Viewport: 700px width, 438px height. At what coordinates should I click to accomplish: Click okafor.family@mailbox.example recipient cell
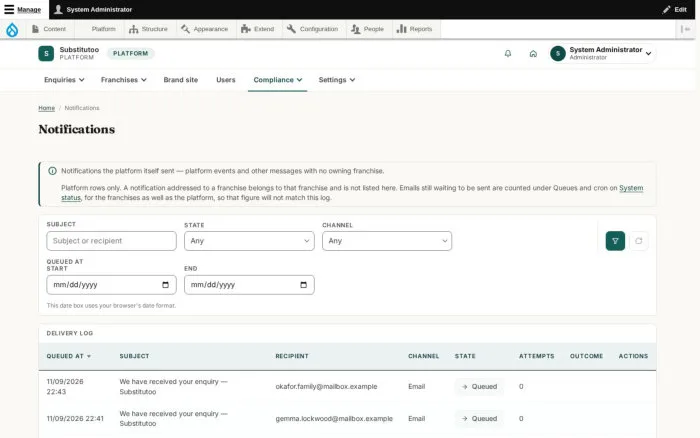coord(326,387)
